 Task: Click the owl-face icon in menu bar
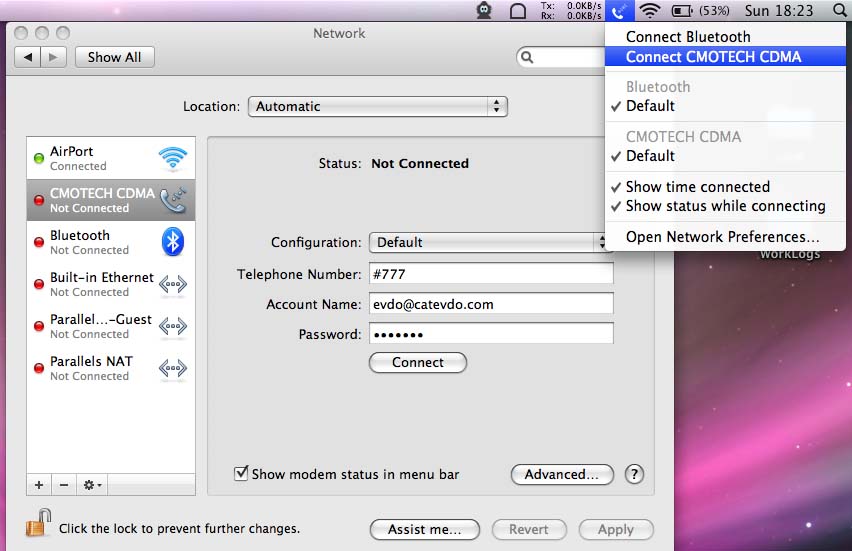(x=484, y=10)
